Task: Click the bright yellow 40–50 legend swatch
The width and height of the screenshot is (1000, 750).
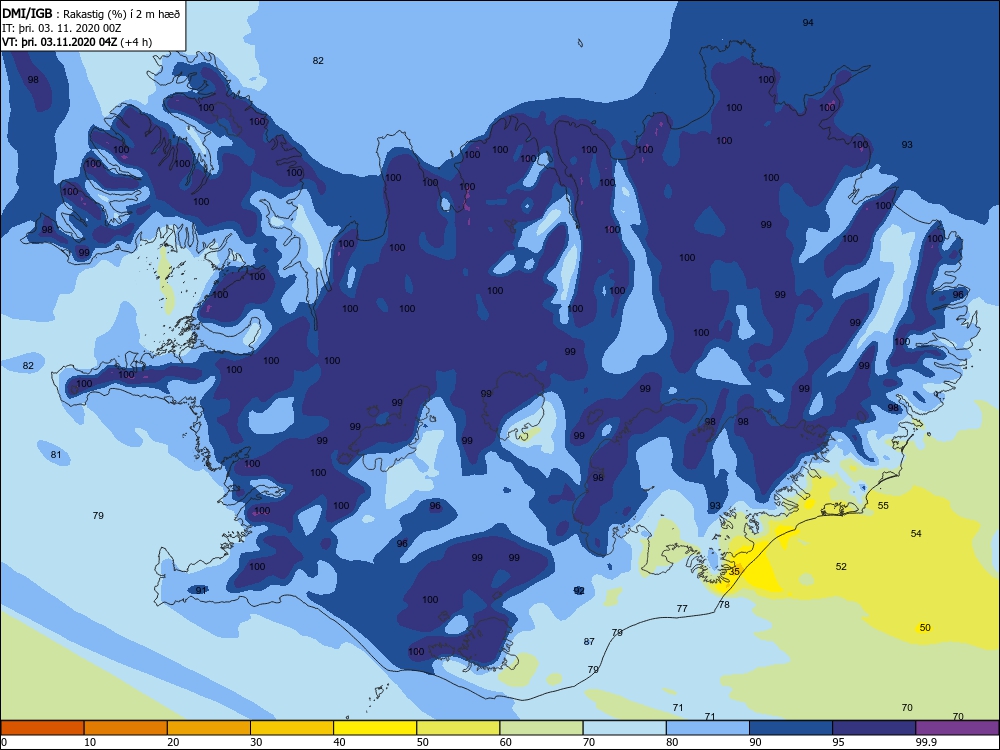Action: point(375,728)
